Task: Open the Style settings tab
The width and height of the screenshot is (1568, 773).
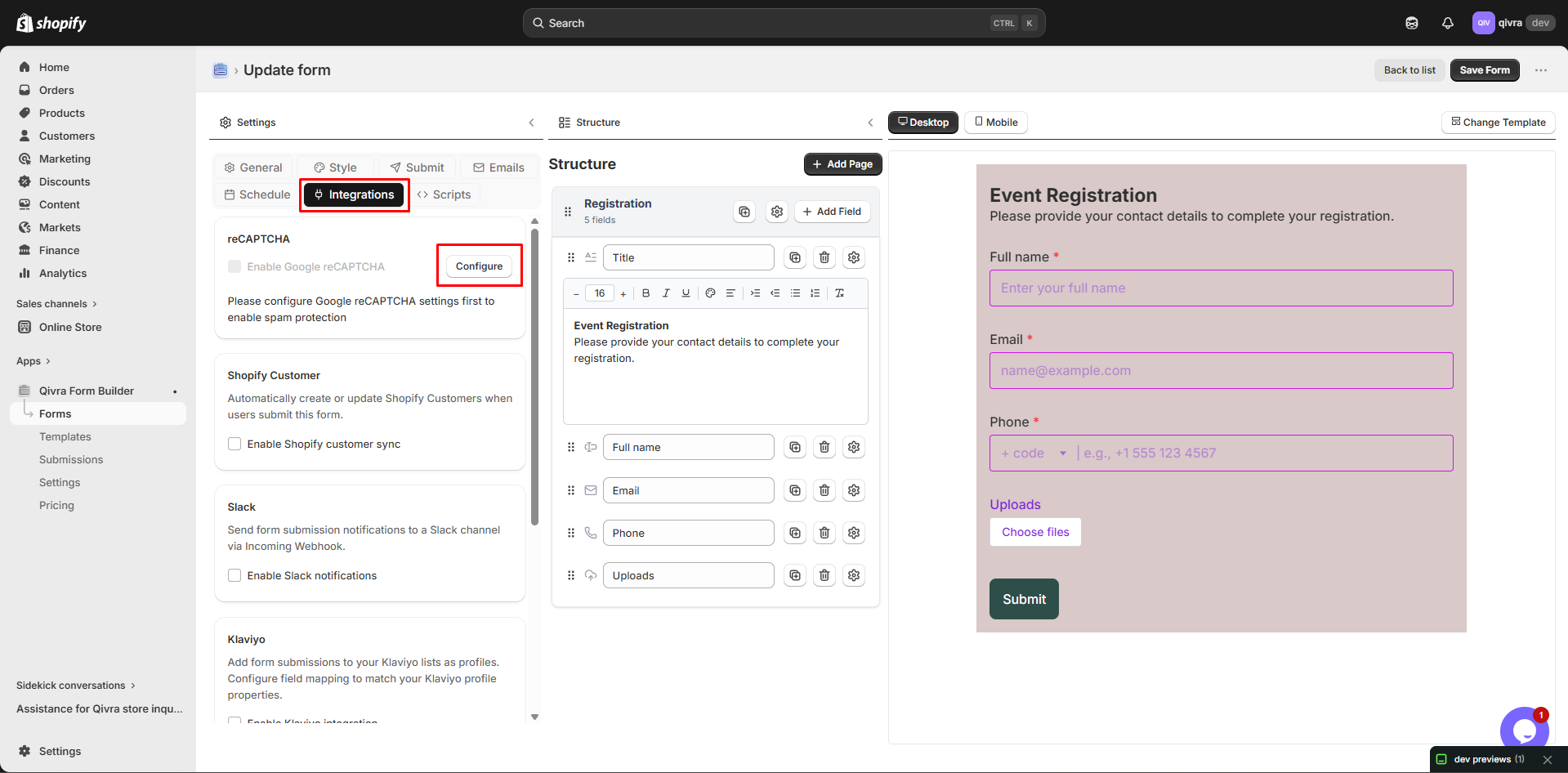Action: click(336, 168)
